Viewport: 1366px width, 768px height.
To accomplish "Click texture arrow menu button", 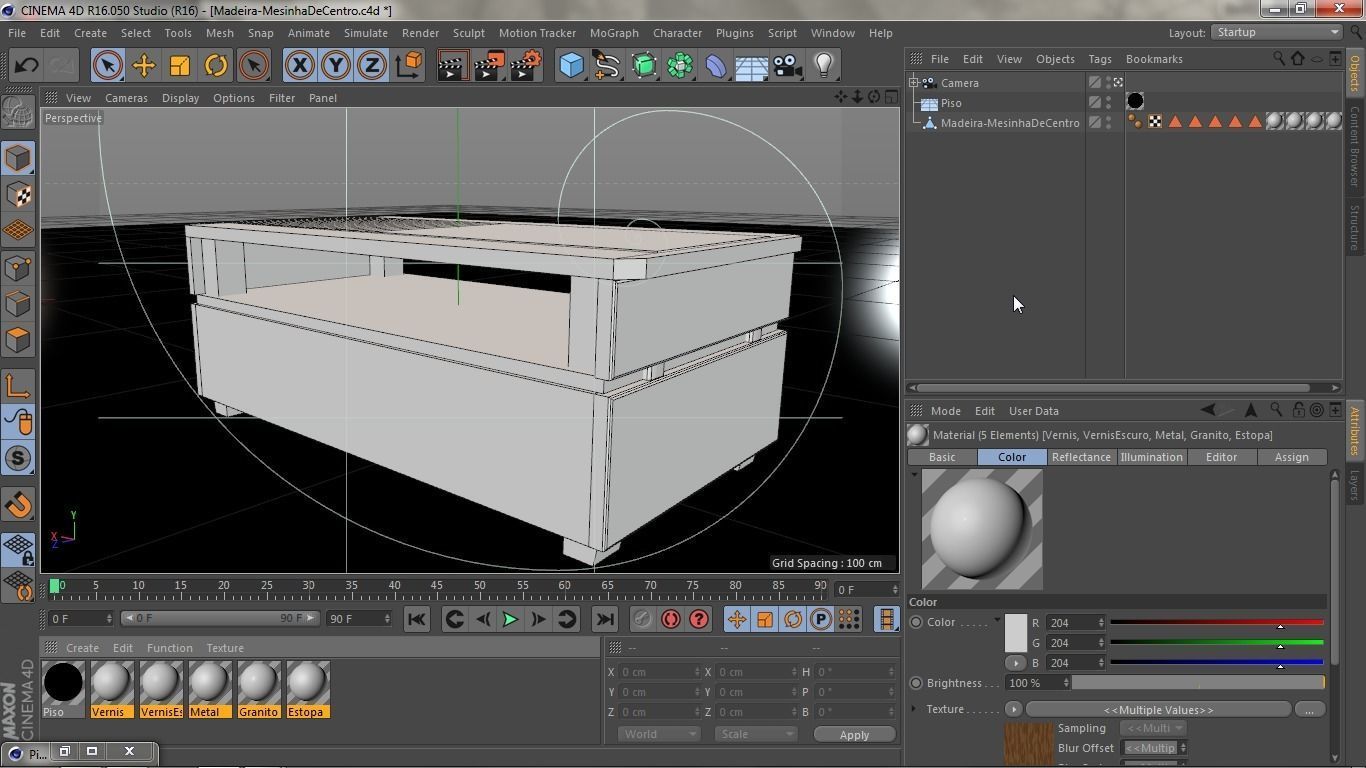I will tap(1013, 709).
